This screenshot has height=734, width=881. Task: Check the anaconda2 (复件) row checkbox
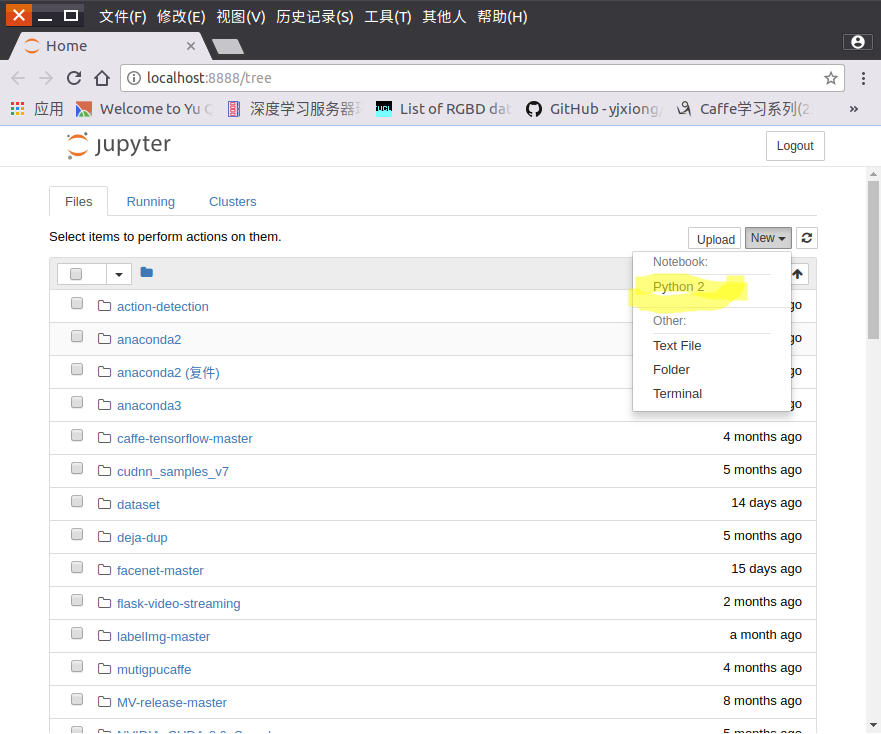77,369
